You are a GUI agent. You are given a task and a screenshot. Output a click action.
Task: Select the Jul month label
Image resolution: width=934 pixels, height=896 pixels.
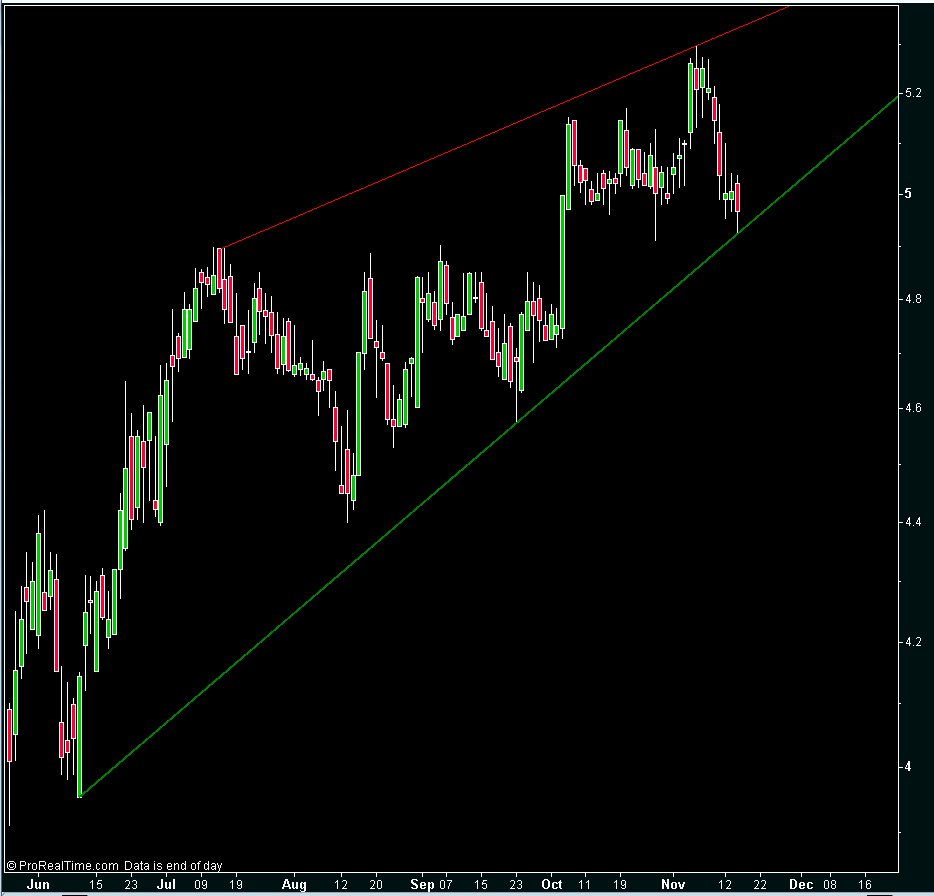click(166, 885)
